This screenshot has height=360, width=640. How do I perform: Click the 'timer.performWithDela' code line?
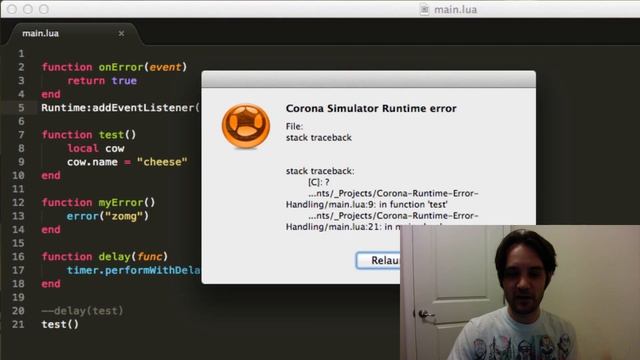point(134,270)
